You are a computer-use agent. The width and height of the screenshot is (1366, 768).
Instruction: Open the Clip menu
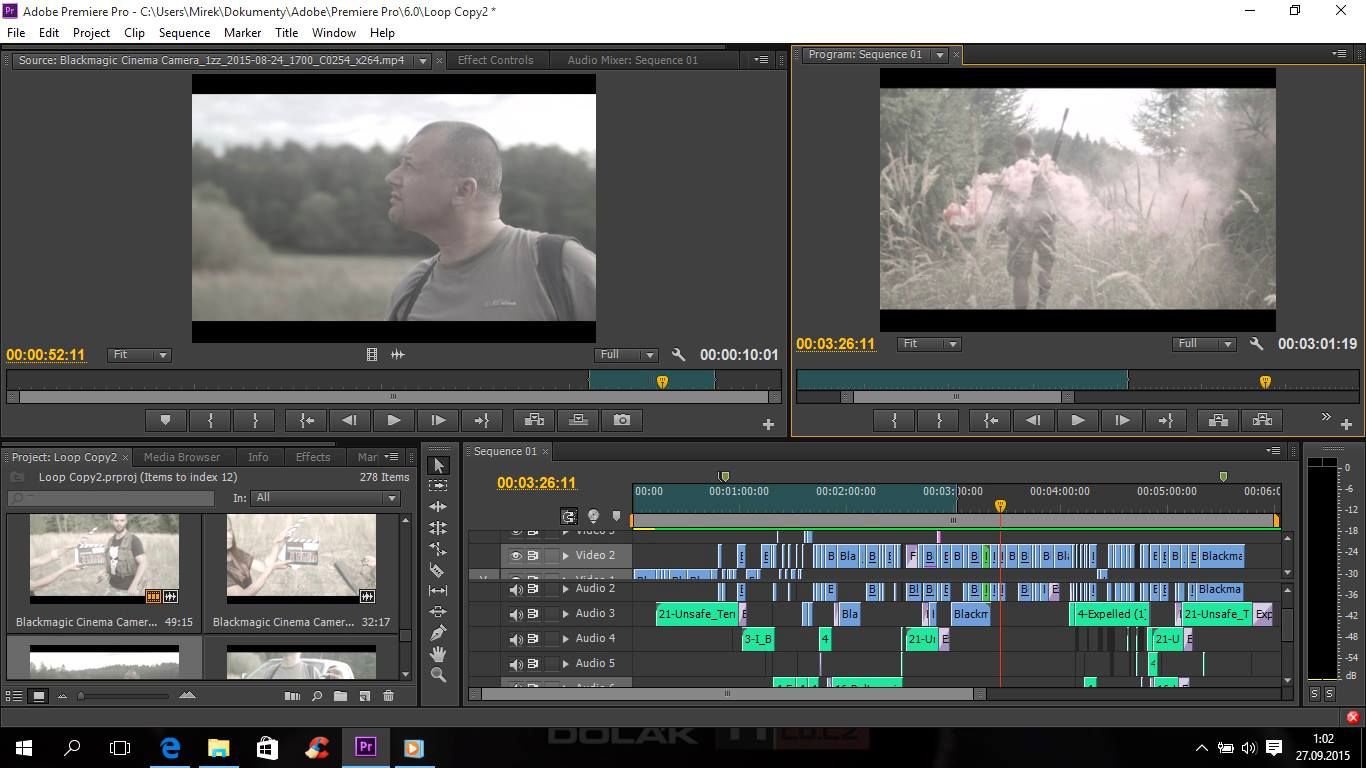coord(134,32)
